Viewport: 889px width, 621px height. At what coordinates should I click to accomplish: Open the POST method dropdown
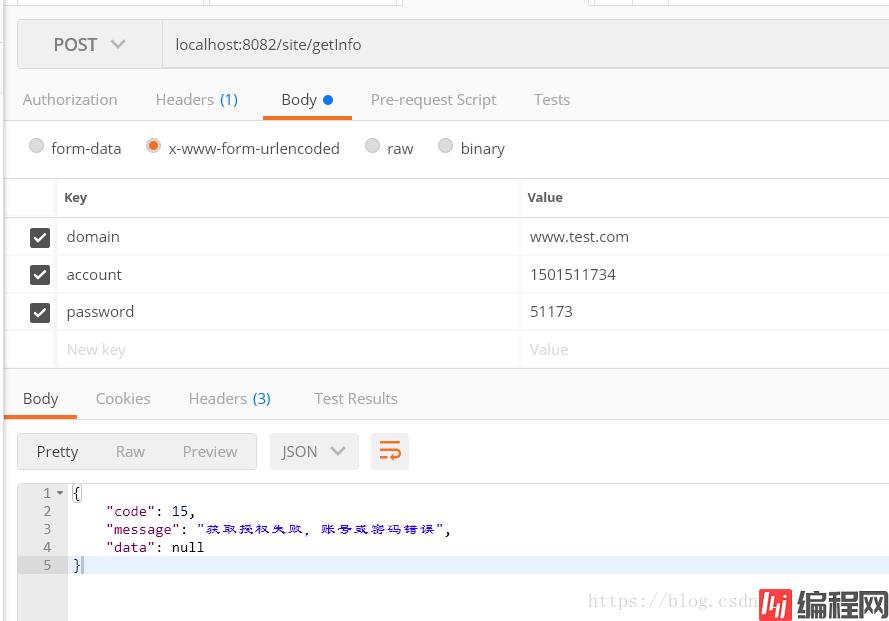(x=90, y=45)
